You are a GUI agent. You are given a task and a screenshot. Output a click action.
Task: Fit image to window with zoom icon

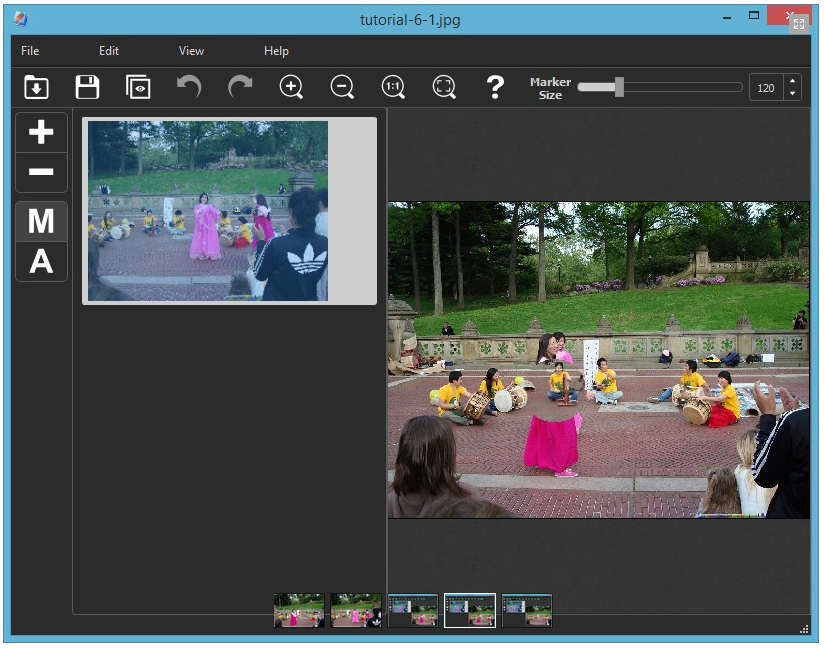tap(444, 87)
